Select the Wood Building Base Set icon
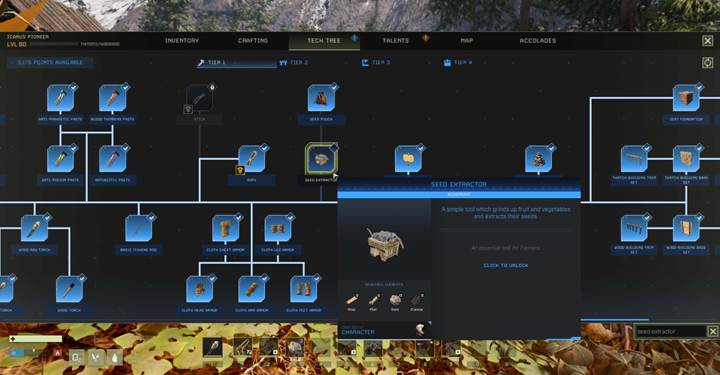This screenshot has height=375, width=720. pyautogui.click(x=686, y=228)
